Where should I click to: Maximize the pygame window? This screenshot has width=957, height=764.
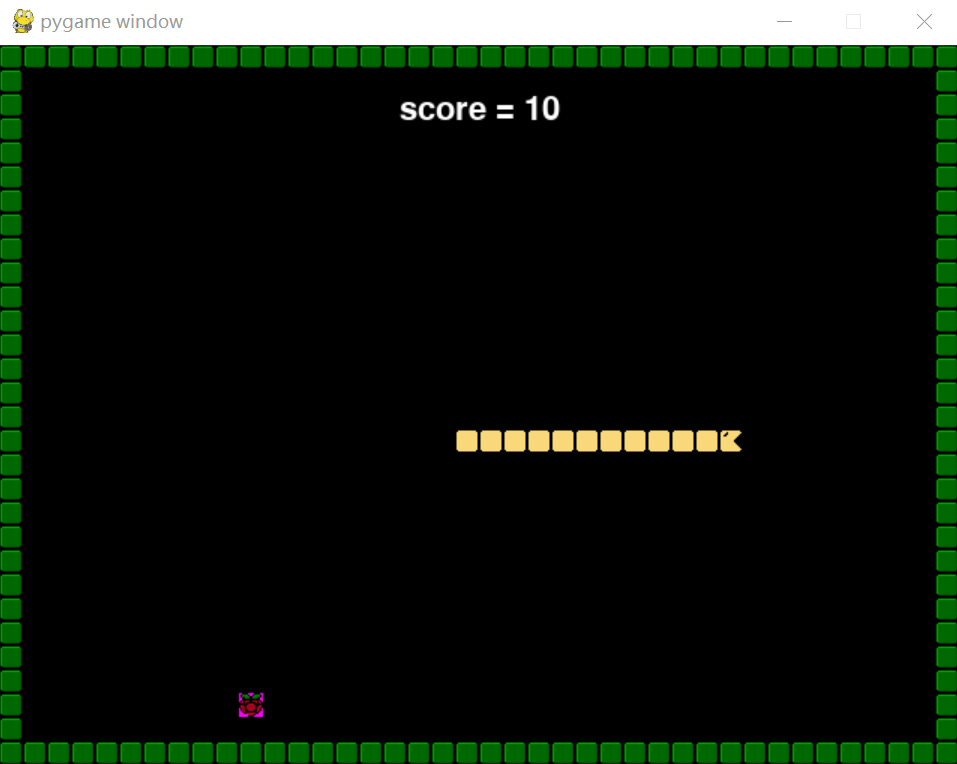853,22
